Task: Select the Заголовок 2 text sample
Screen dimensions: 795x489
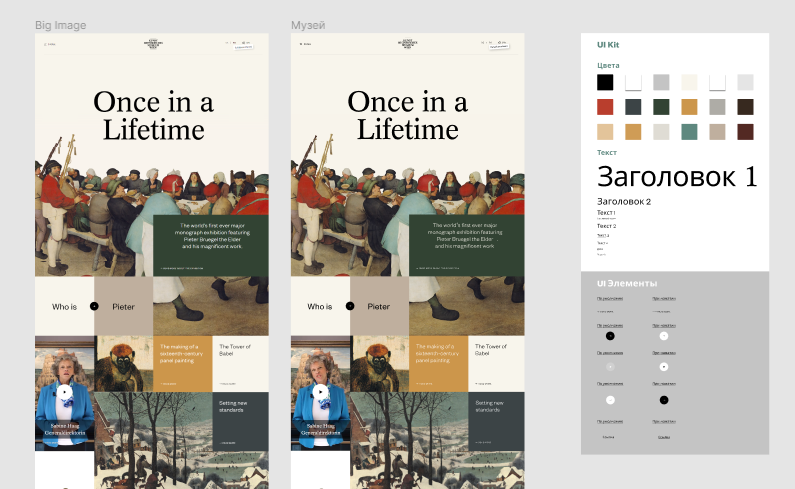Action: coord(624,201)
